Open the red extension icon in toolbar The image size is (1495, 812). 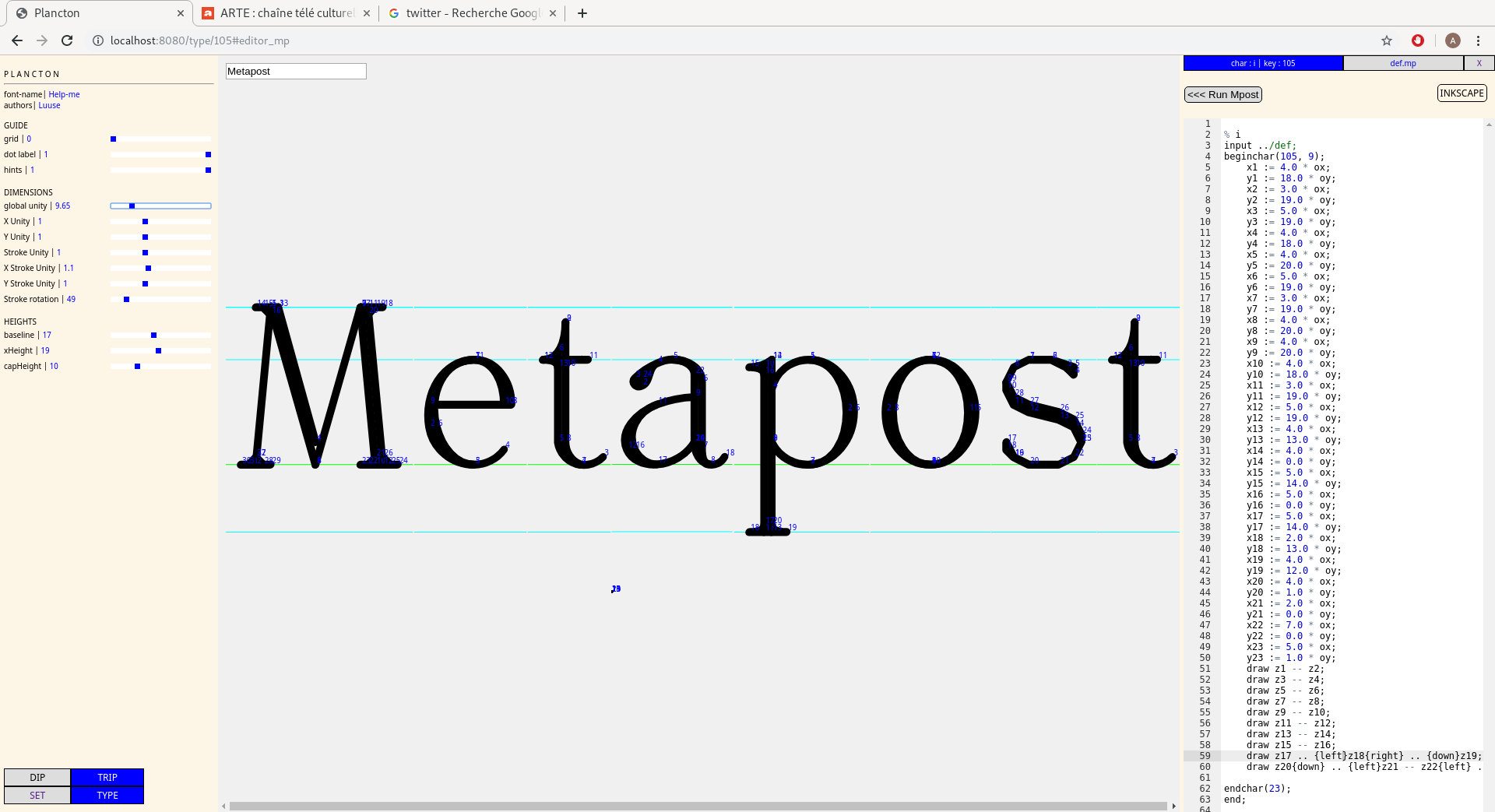point(1418,40)
